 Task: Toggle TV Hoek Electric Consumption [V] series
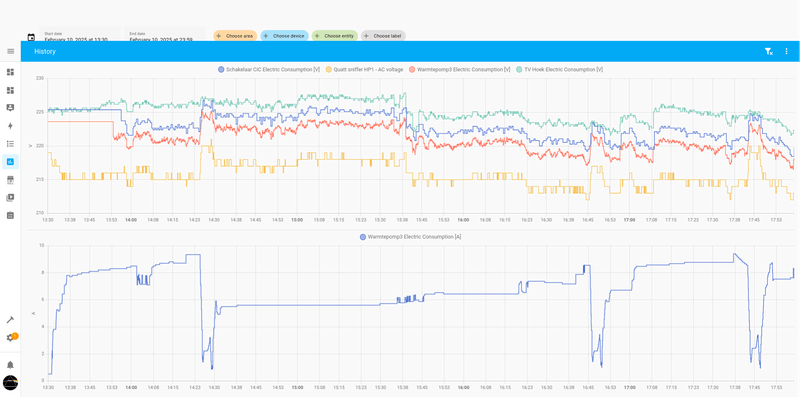coord(559,69)
